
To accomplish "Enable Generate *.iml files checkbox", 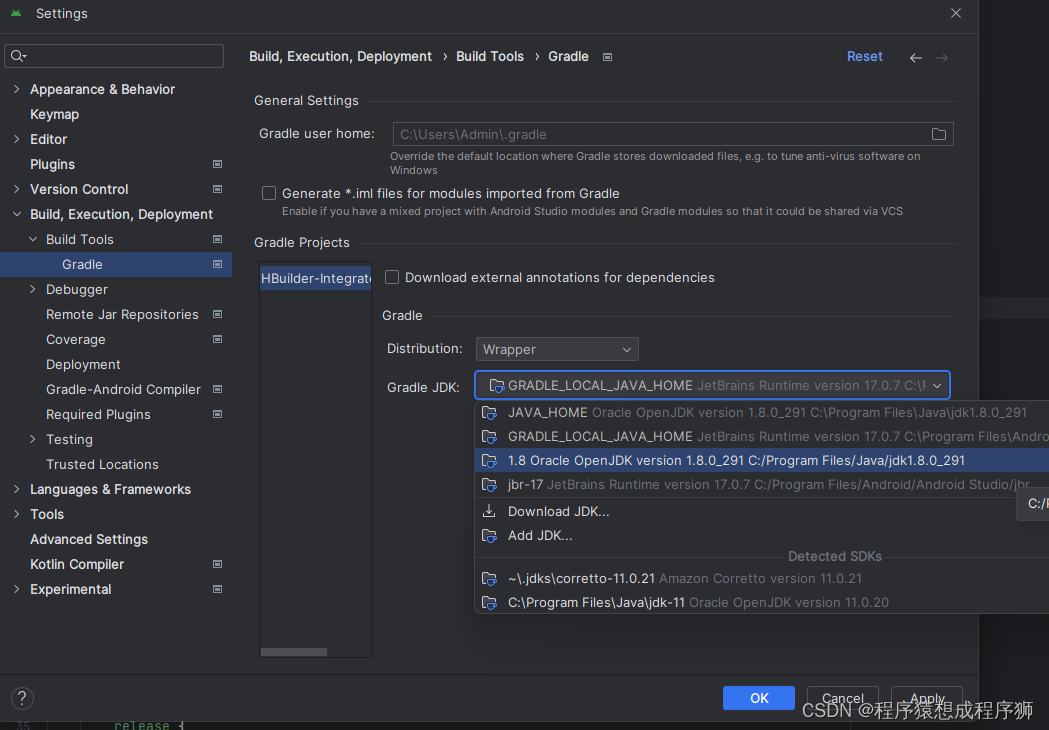I will coord(269,193).
